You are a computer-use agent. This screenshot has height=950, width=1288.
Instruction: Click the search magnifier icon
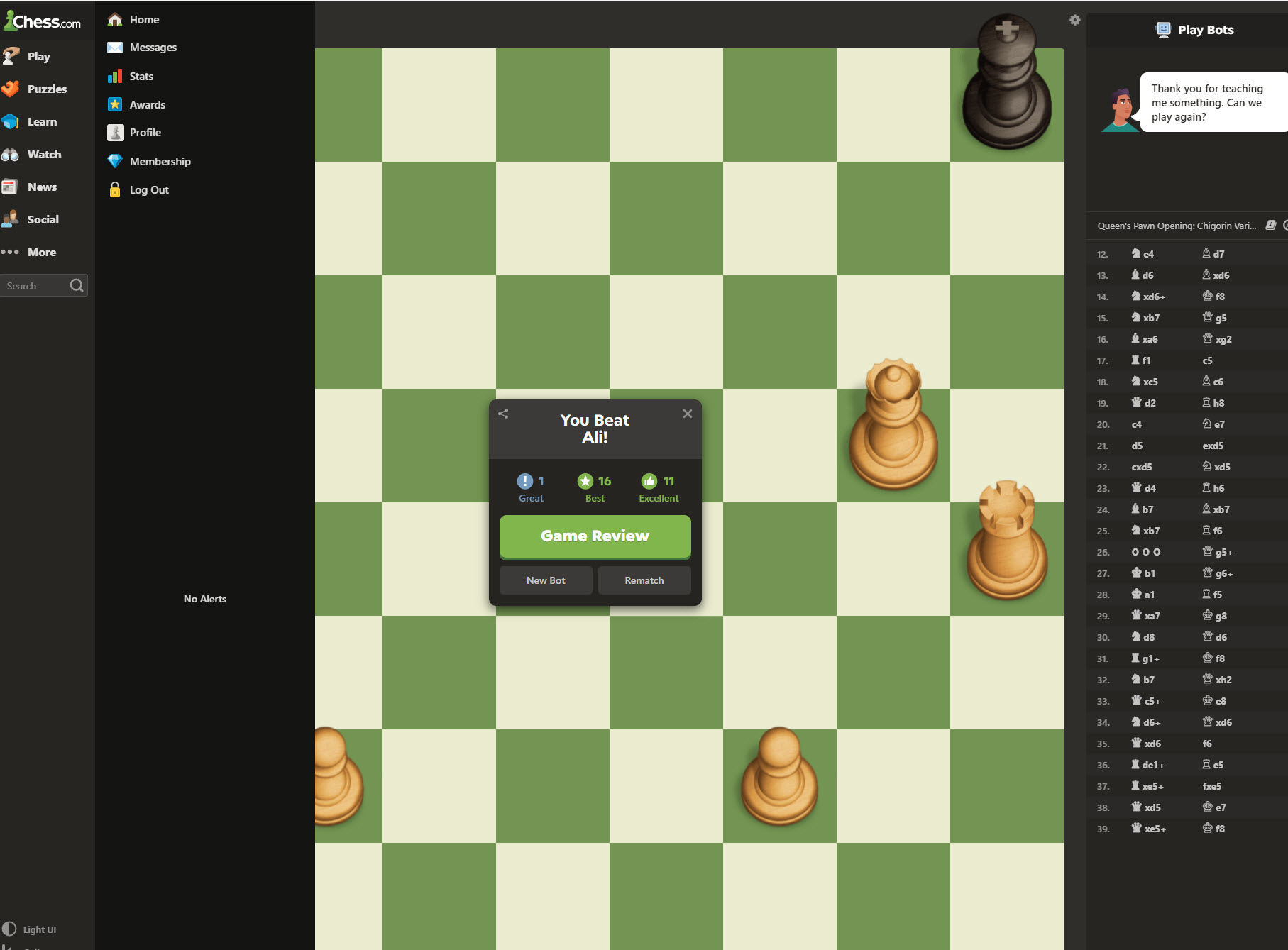pyautogui.click(x=77, y=286)
